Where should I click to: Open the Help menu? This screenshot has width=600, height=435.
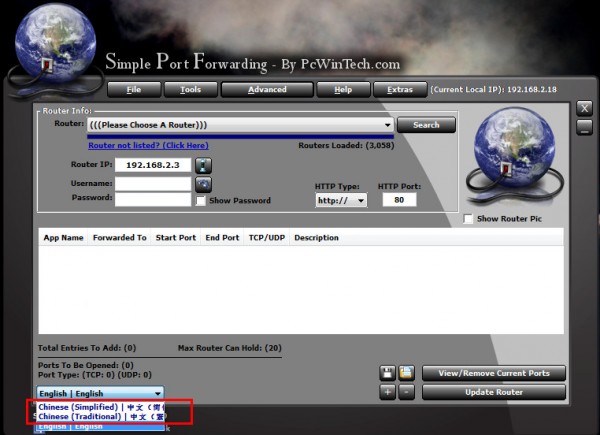tap(343, 90)
